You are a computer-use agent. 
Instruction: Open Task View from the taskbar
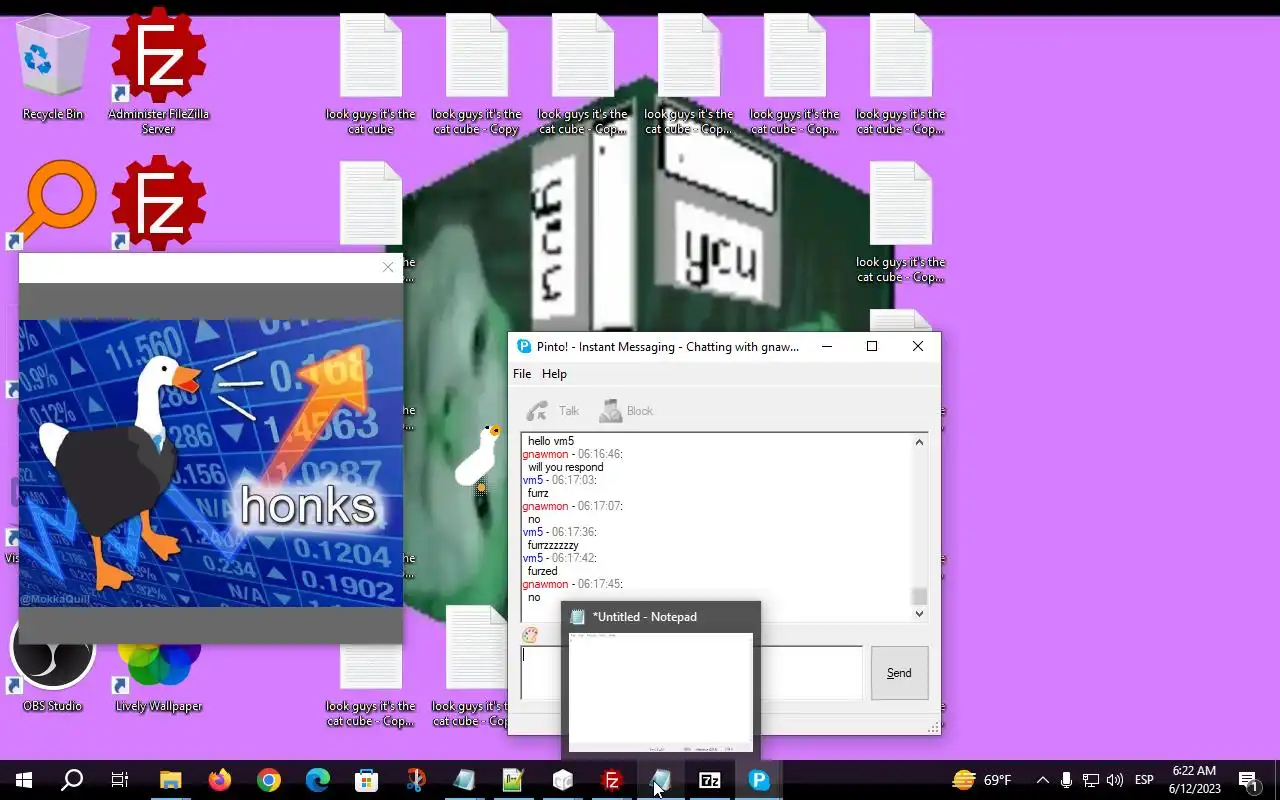pyautogui.click(x=120, y=780)
